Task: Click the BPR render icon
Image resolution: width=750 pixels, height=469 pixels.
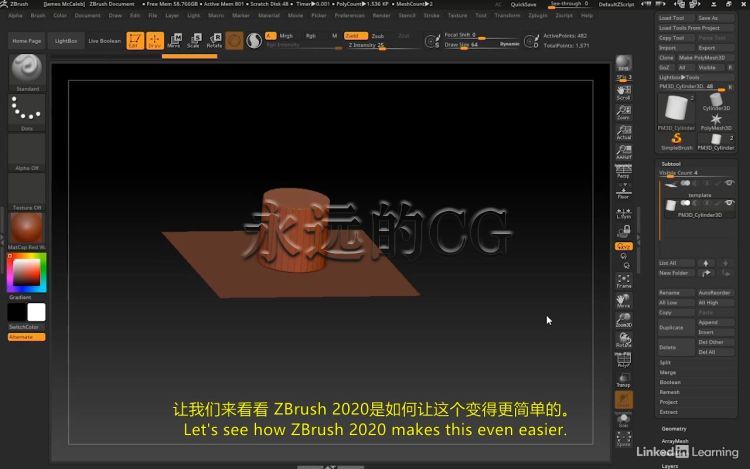Action: (x=624, y=63)
